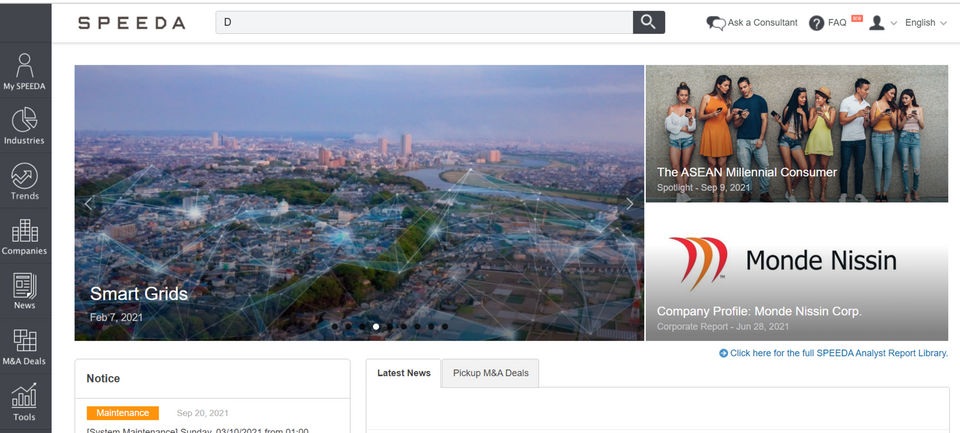Click the search magnifier button
Viewport: 960px width, 433px height.
tap(648, 23)
